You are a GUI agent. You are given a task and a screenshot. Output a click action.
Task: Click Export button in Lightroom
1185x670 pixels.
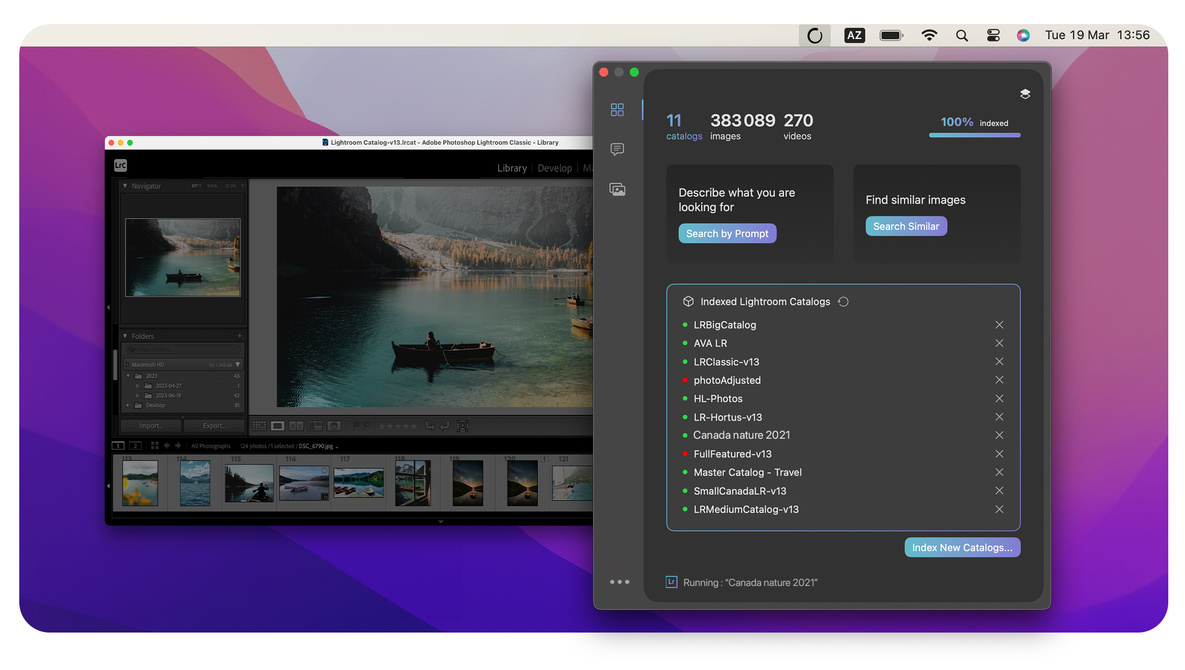214,426
